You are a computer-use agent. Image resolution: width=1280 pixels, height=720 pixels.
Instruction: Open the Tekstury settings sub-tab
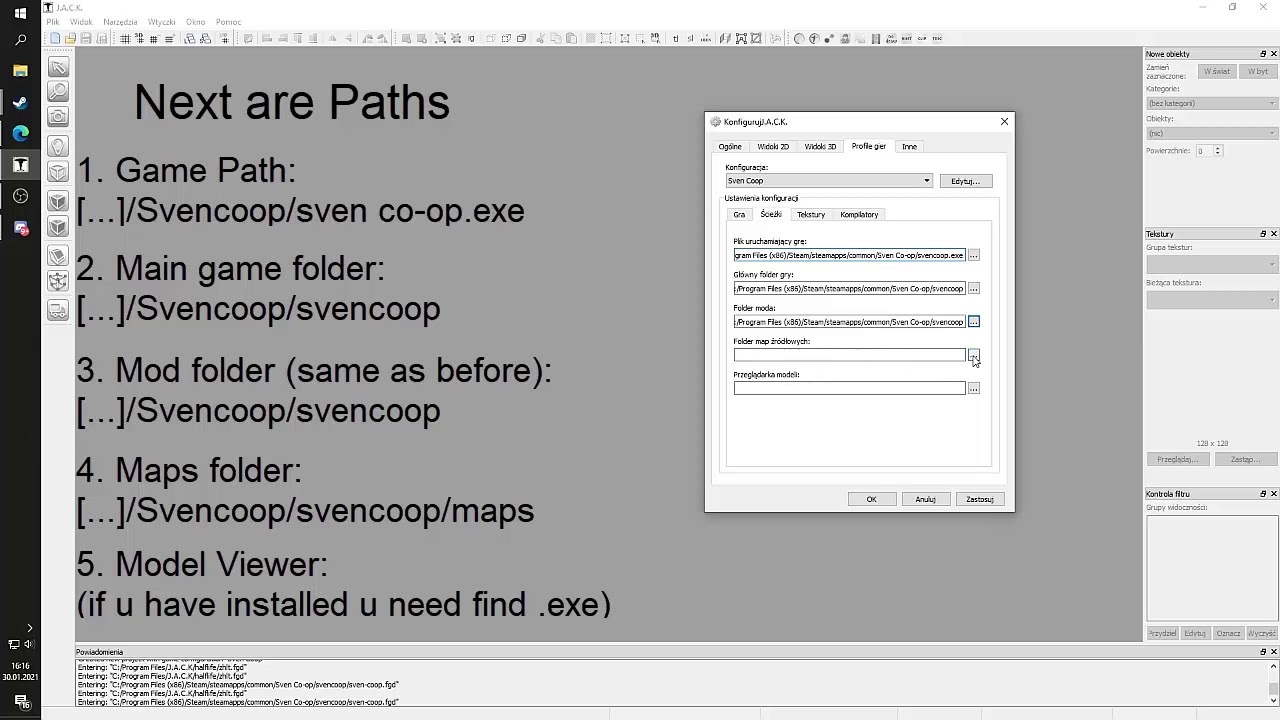point(811,215)
